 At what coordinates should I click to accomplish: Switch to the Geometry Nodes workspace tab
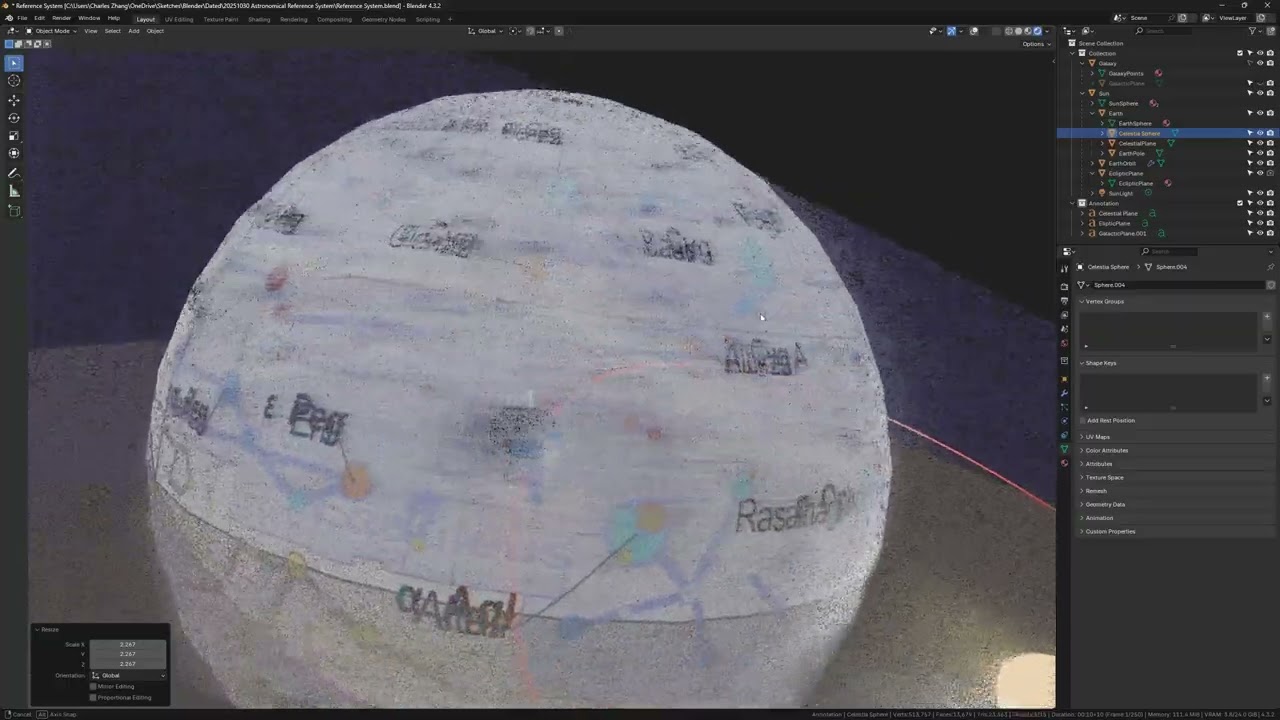tap(384, 19)
